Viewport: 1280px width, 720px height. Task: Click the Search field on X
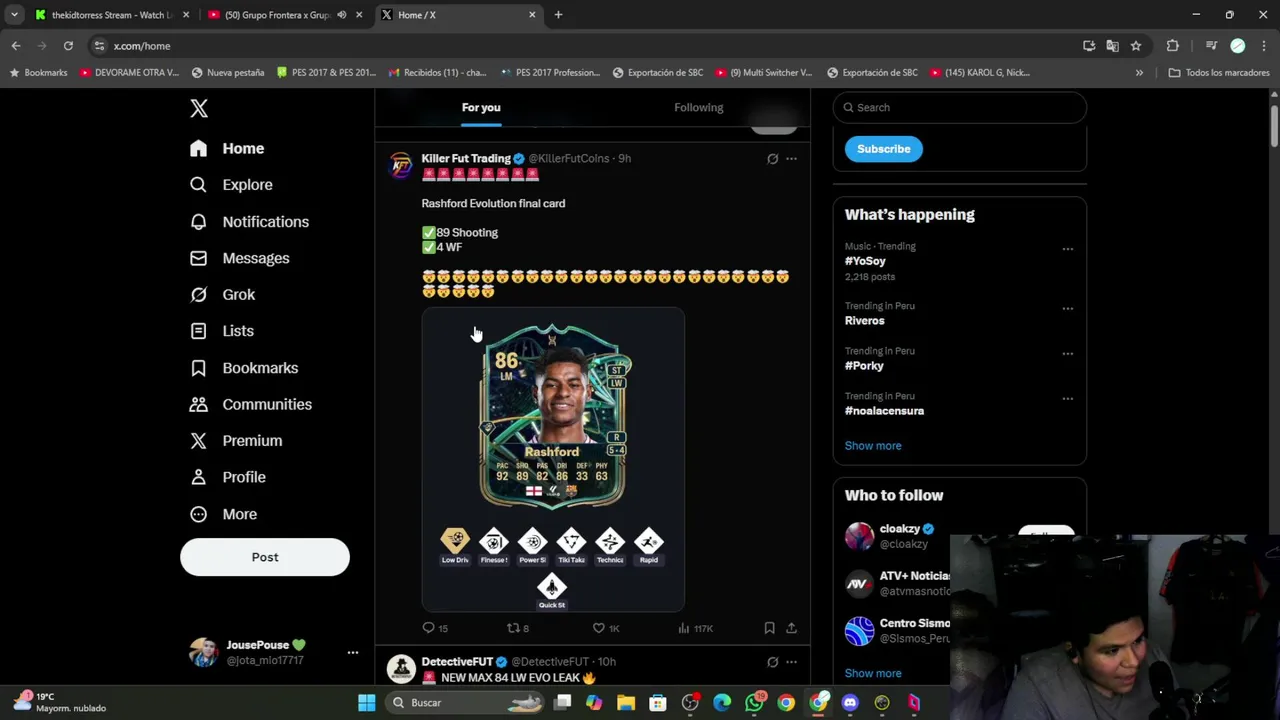[959, 107]
